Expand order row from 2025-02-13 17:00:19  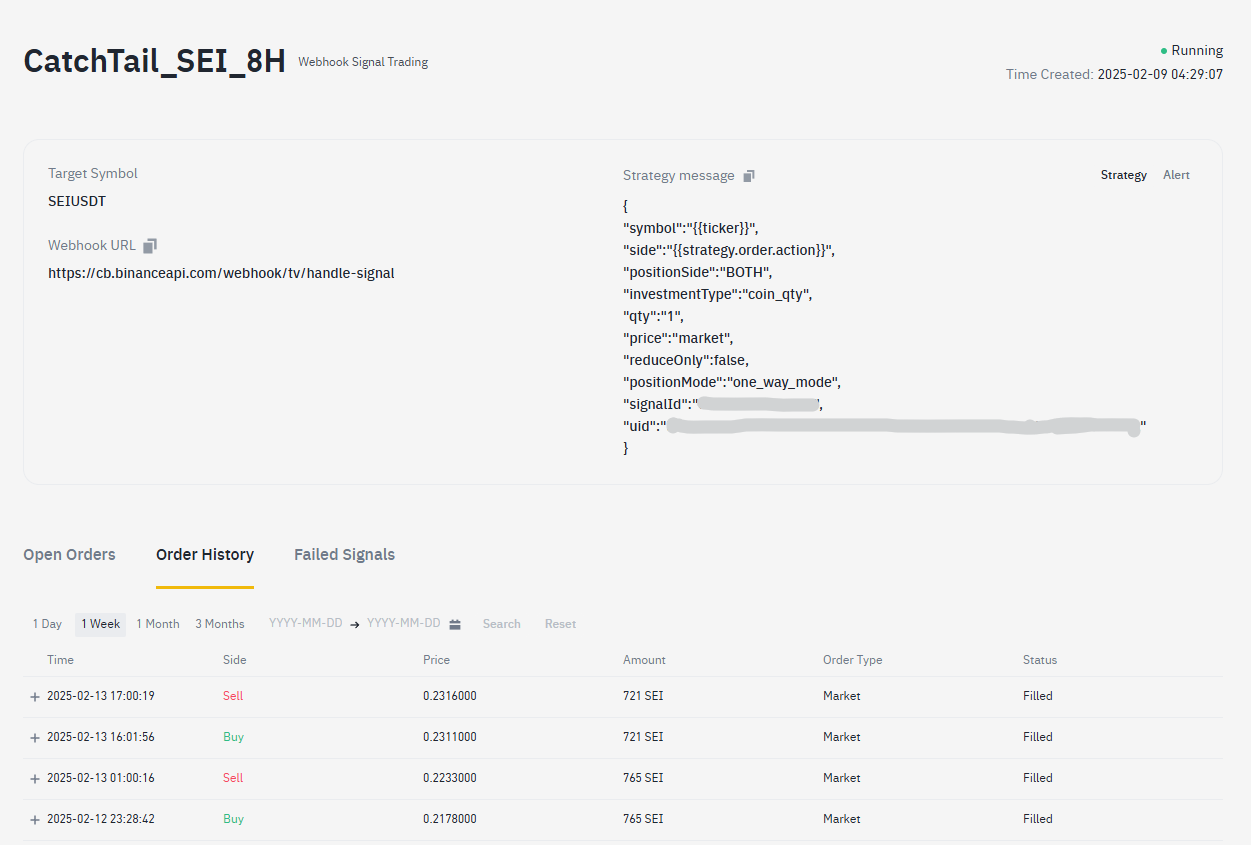(35, 697)
